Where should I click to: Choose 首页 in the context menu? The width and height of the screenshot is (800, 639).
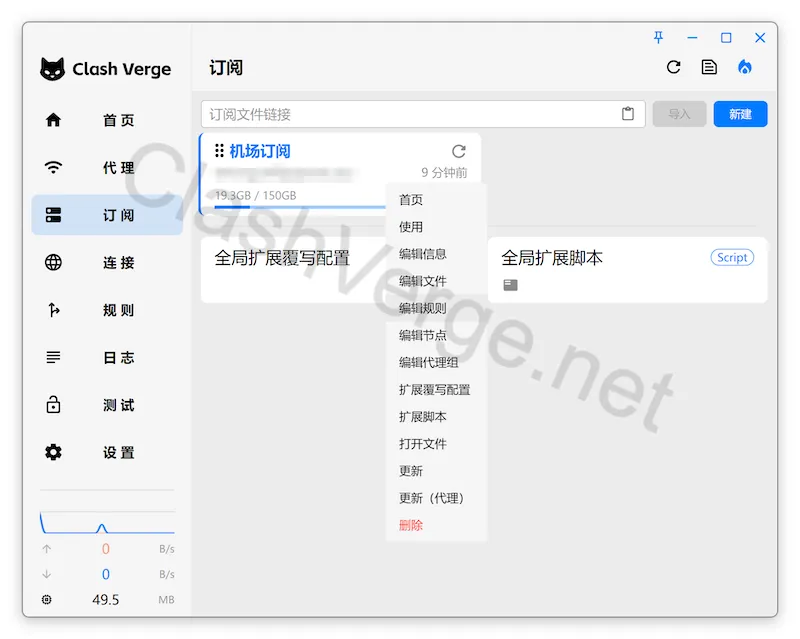436,200
